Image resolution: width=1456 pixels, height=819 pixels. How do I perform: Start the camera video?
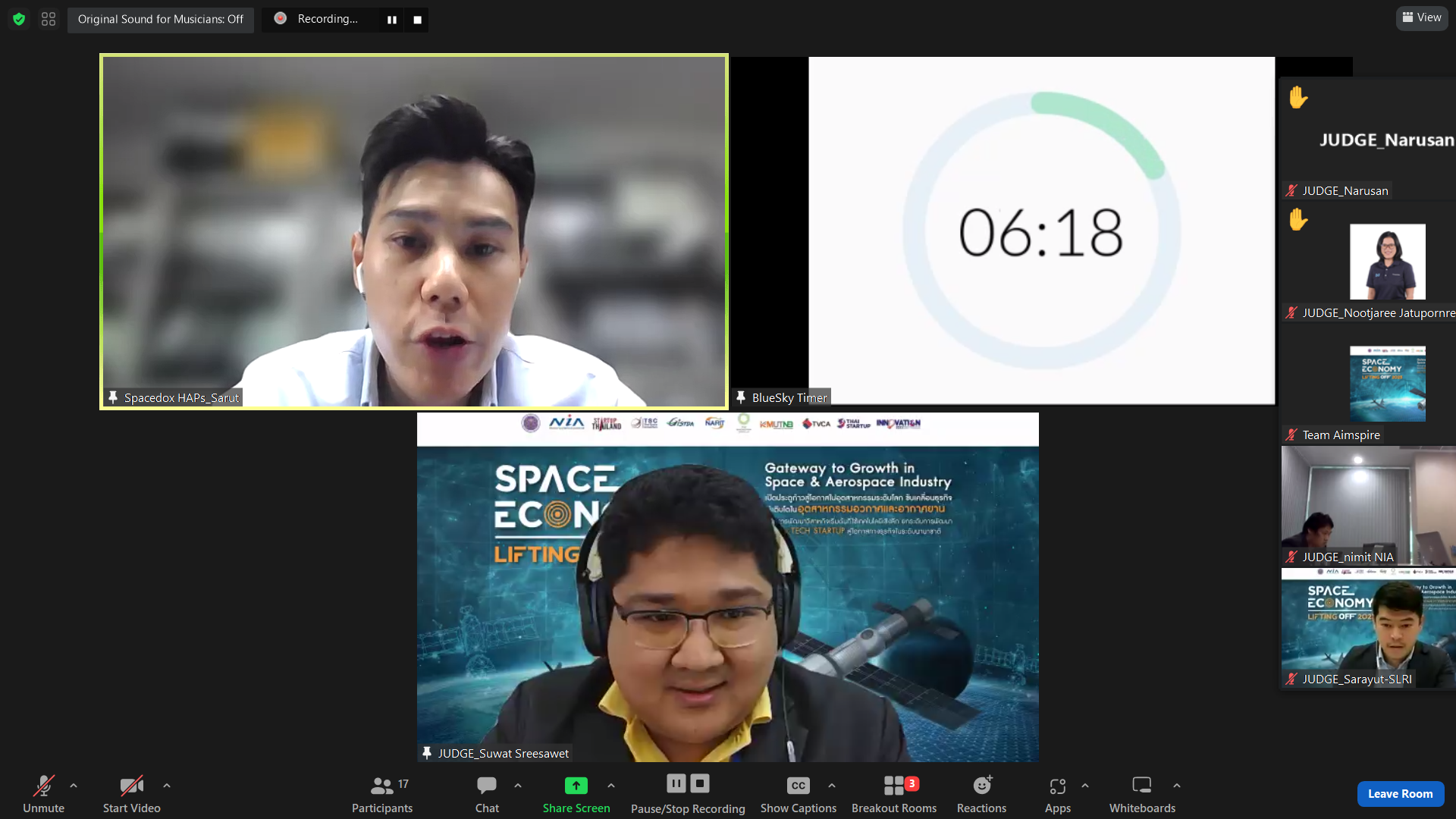coord(132,793)
